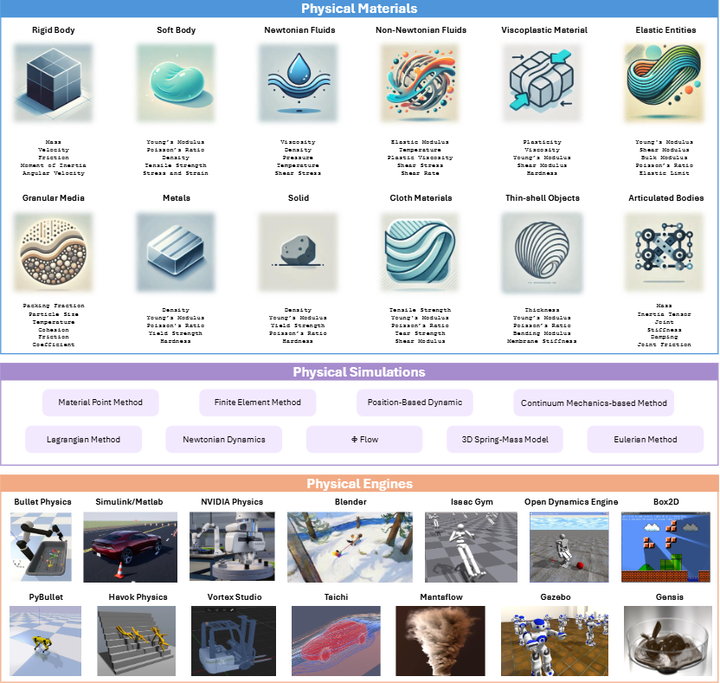Select the 'Inertia Tensor' property text

pos(664,314)
